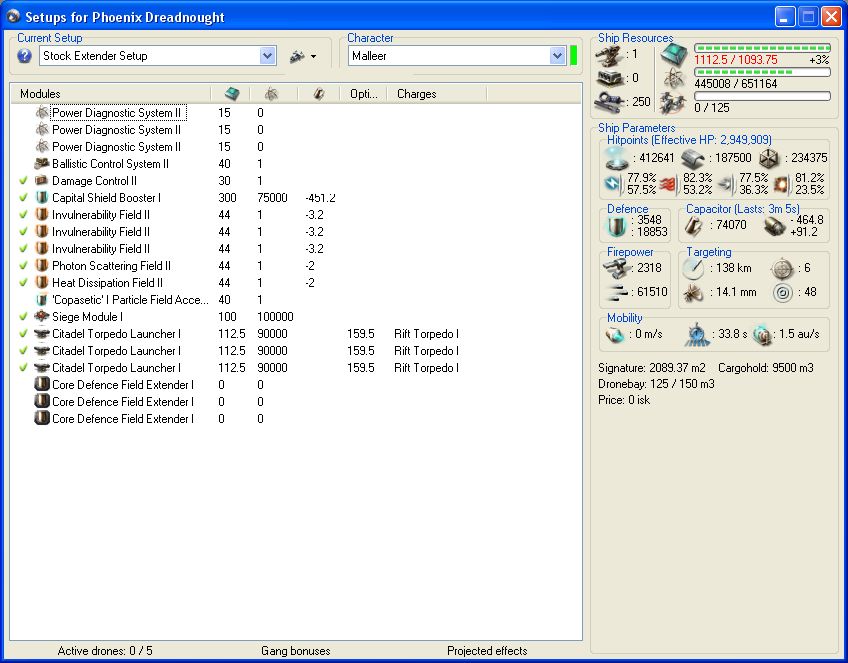The image size is (848, 663).
Task: Click the shield hitpoints icon showing 412641
Action: [x=616, y=158]
